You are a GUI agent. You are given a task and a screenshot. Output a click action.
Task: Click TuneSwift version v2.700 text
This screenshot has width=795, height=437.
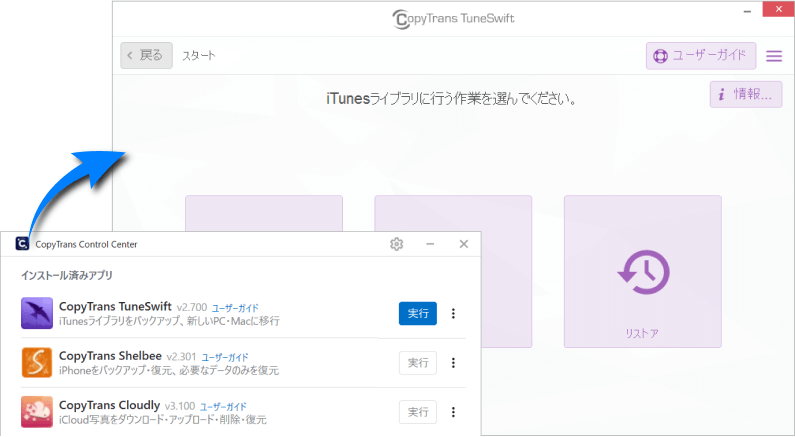192,308
